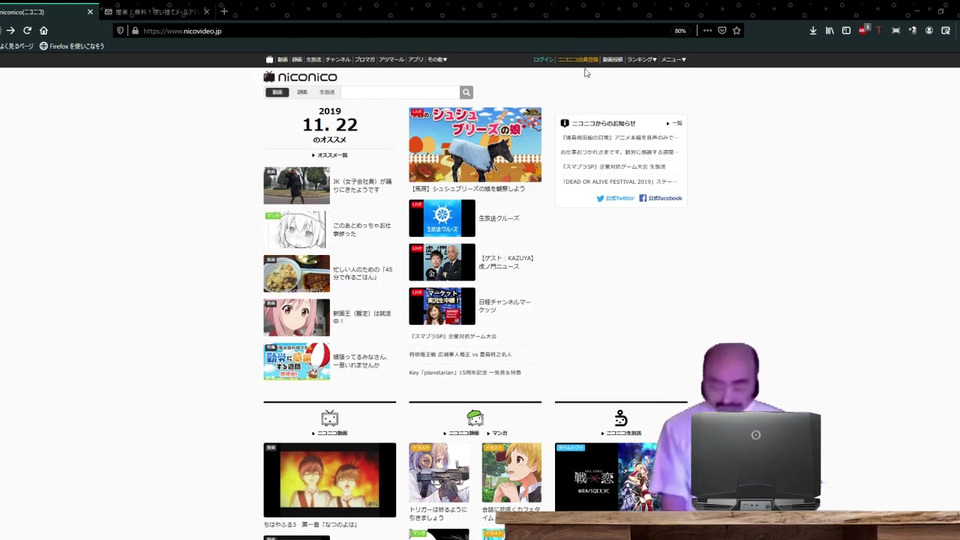The width and height of the screenshot is (960, 540).
Task: Open the 生放送クルーズ live thumbnail
Action: tap(442, 218)
